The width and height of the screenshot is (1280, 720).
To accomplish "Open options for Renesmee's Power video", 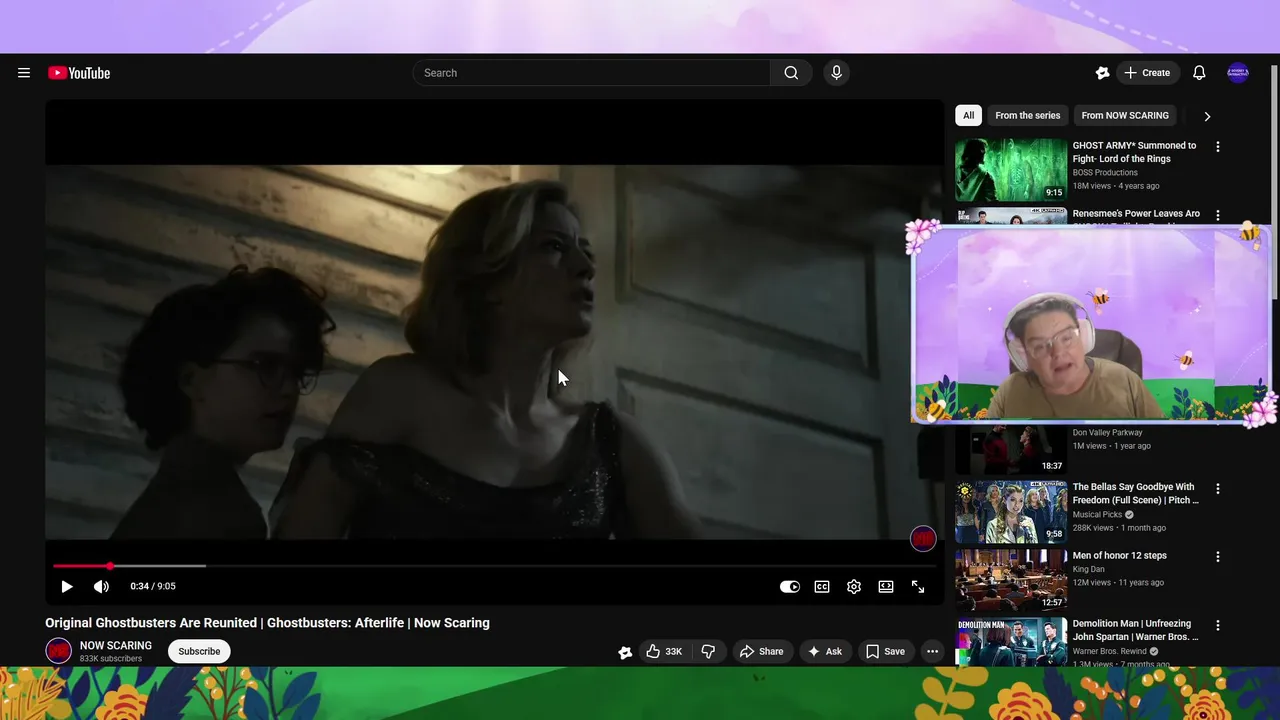I will [1217, 215].
